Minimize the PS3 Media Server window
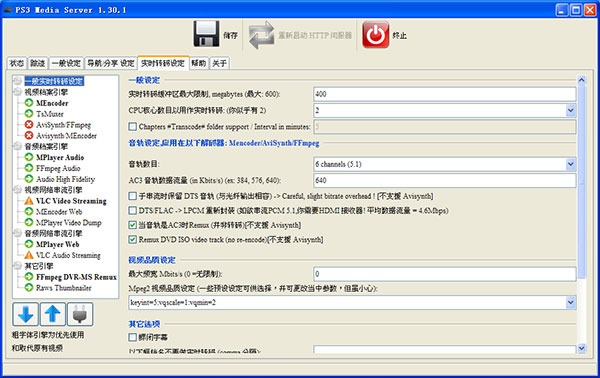Image resolution: width=600 pixels, height=378 pixels. [562, 10]
